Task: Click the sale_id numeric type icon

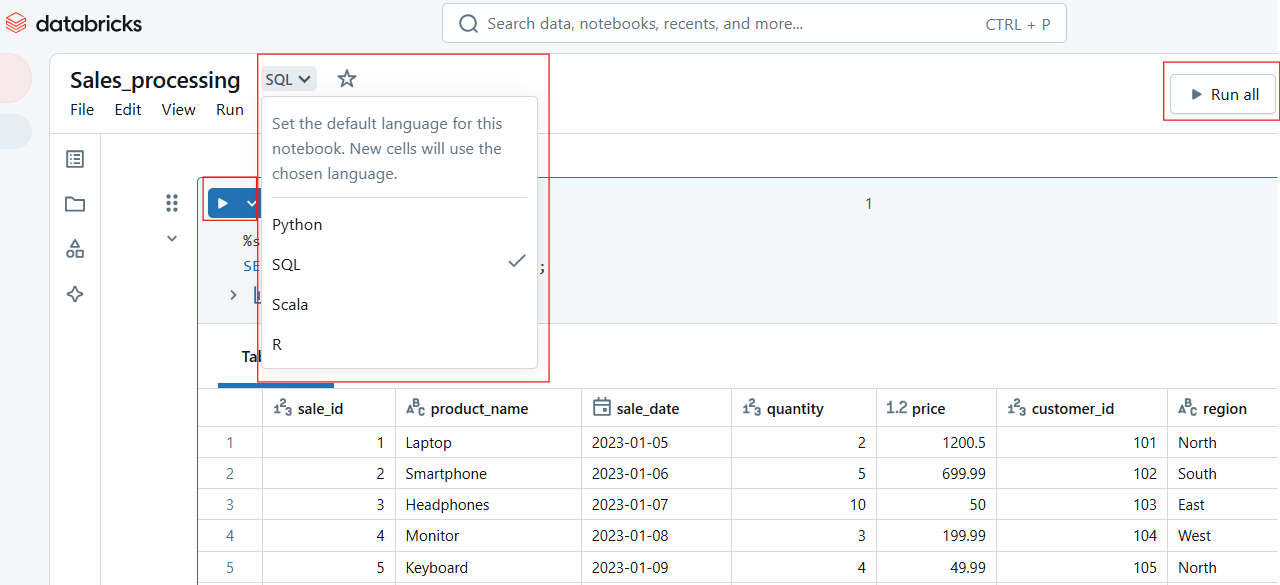Action: [282, 408]
